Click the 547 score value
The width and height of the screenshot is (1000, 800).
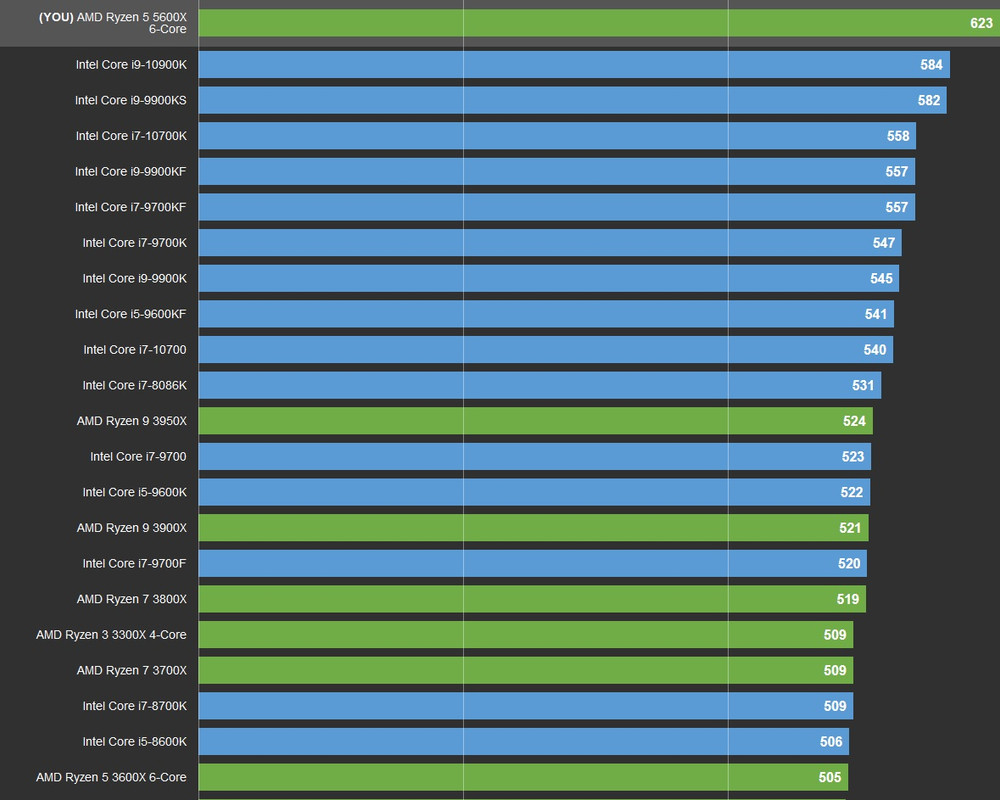(884, 243)
